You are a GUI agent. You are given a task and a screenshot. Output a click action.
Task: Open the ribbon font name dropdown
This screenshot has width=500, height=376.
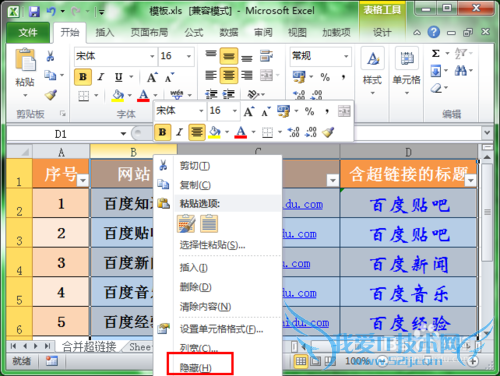pos(152,56)
